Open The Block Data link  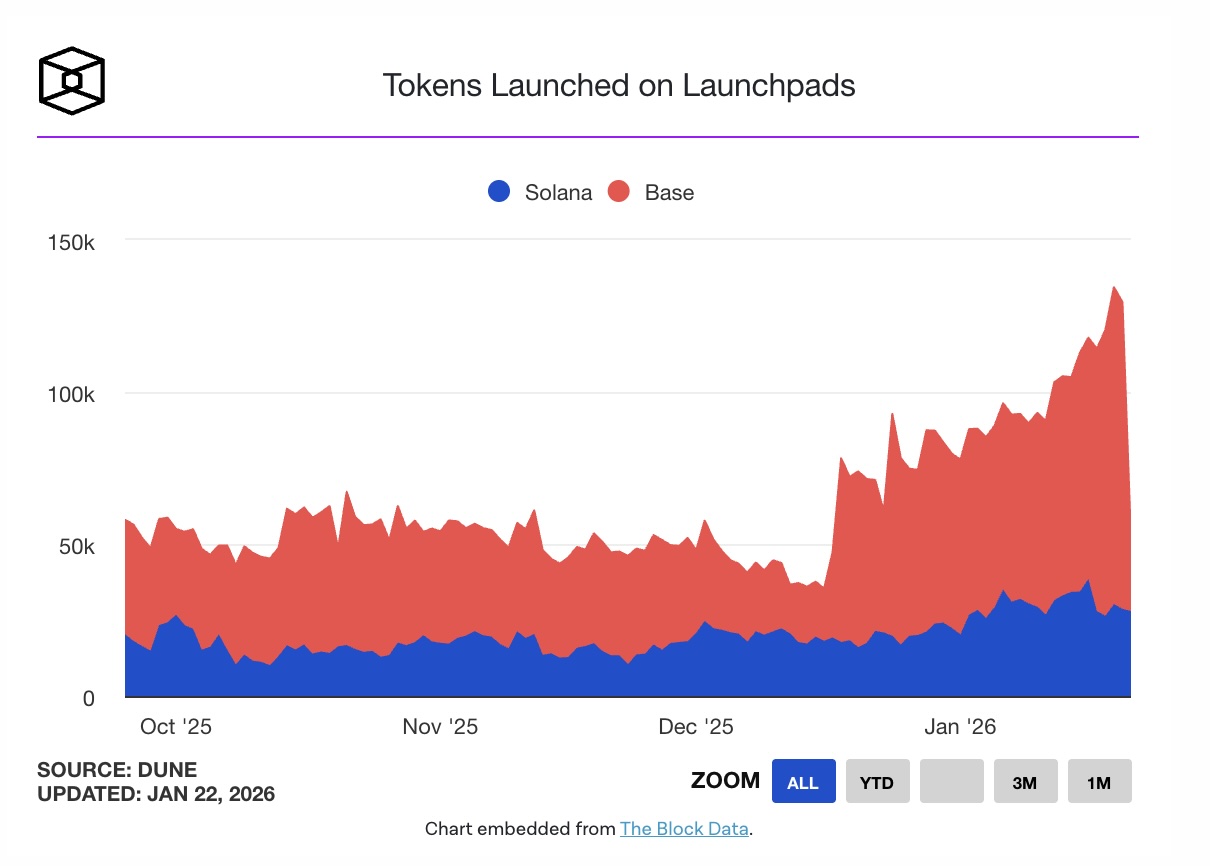684,828
